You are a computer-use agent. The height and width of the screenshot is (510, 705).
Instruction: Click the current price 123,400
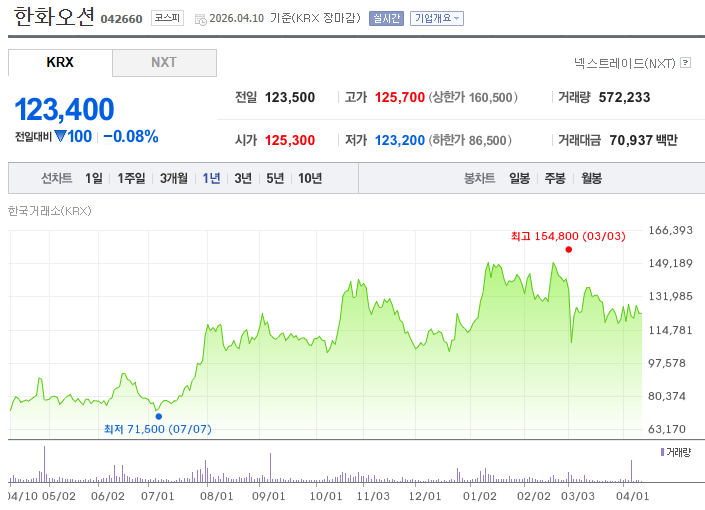(x=64, y=109)
